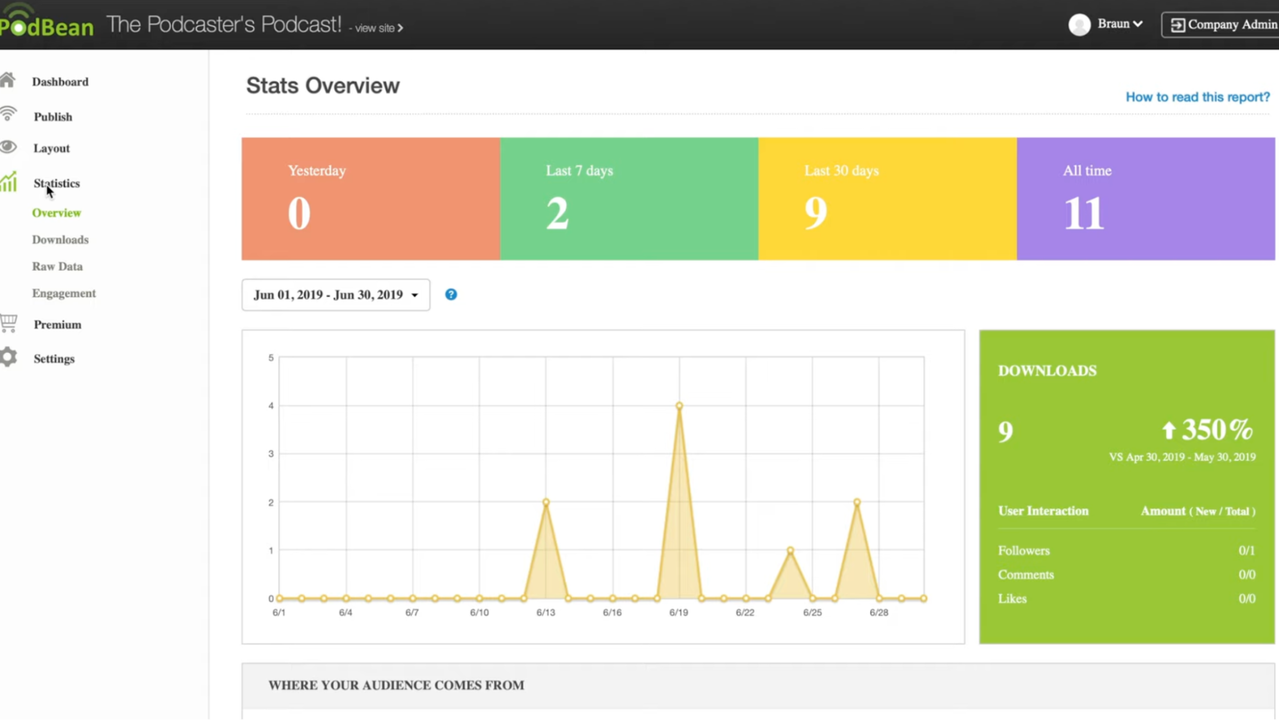Click the Settings gear icon
The image size is (1279, 720).
tap(8, 358)
